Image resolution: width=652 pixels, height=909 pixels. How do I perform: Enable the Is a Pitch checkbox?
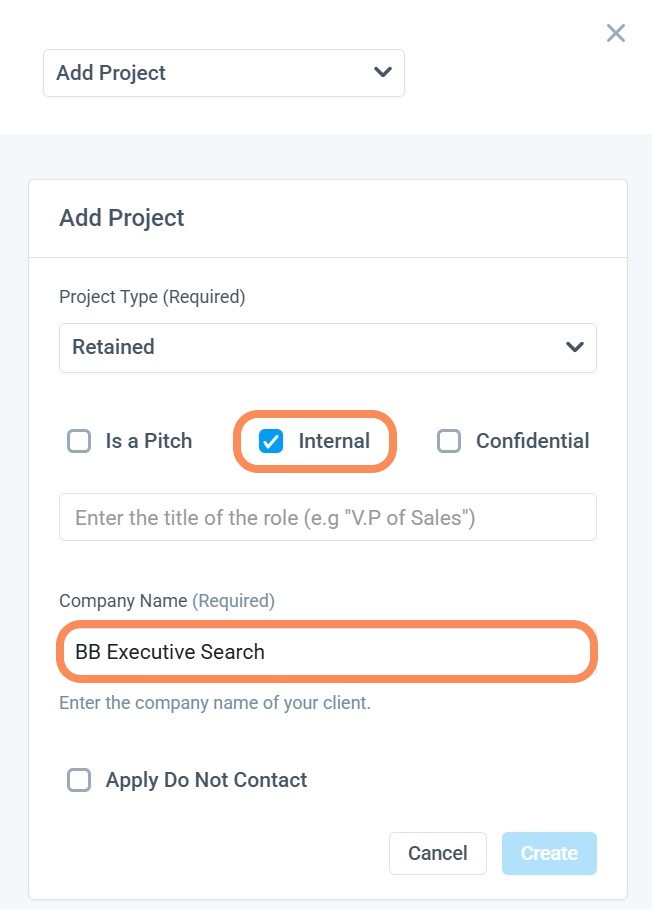point(79,441)
